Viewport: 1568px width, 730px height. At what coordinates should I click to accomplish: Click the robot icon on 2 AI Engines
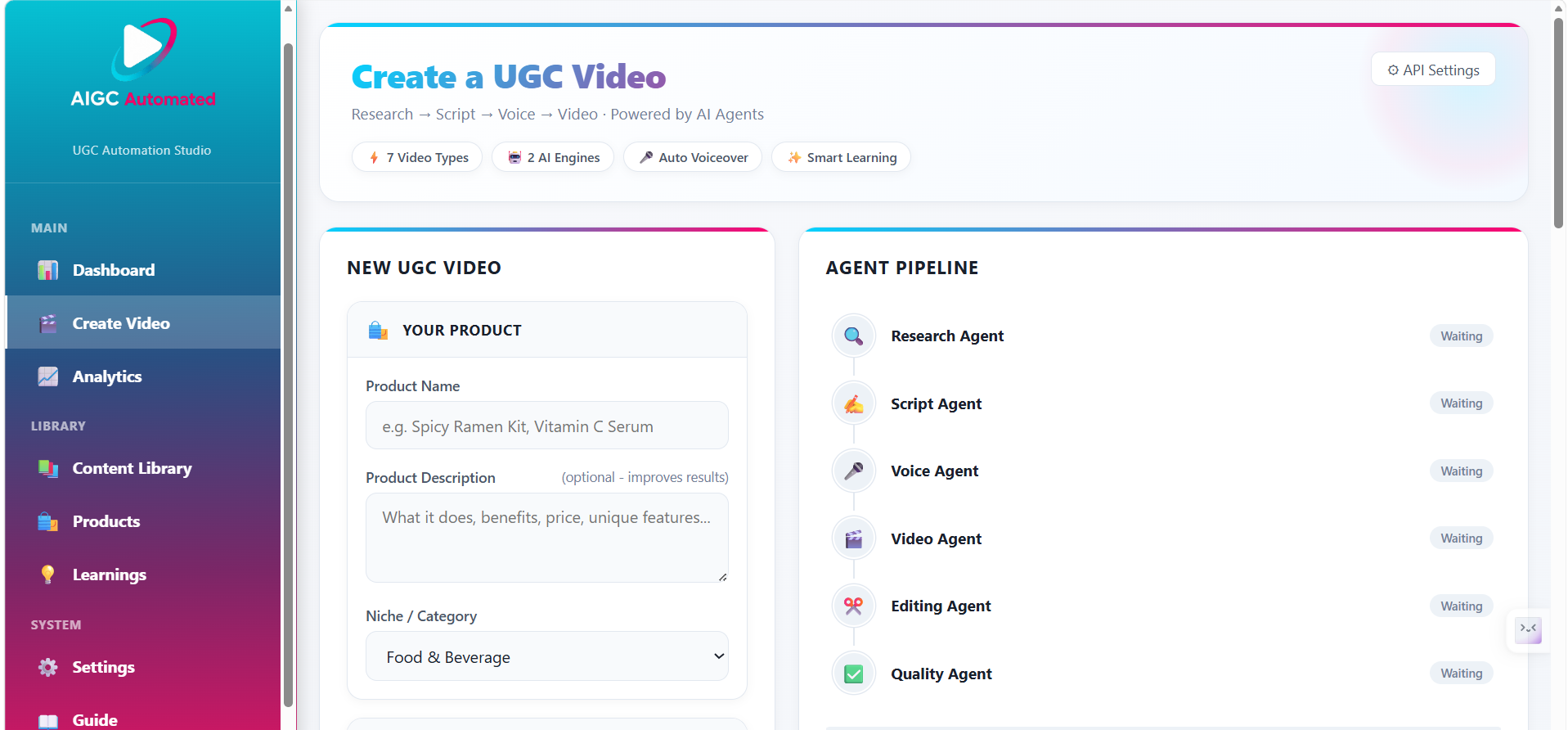(514, 157)
